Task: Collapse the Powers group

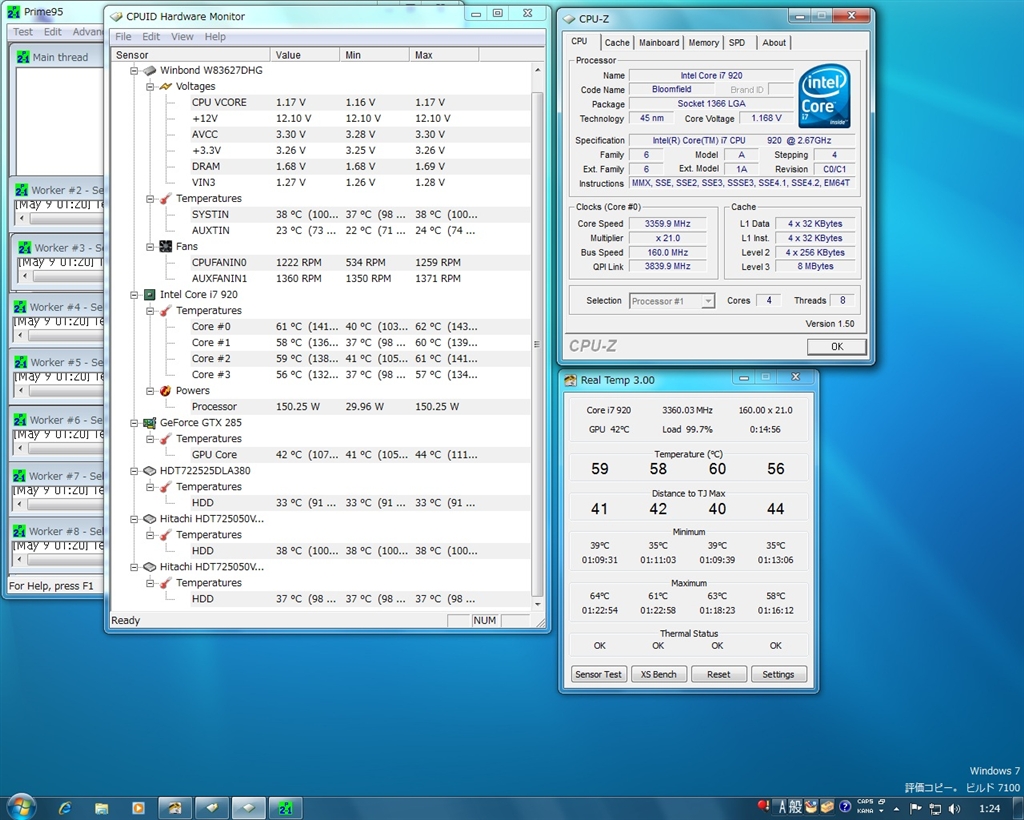Action: (150, 390)
